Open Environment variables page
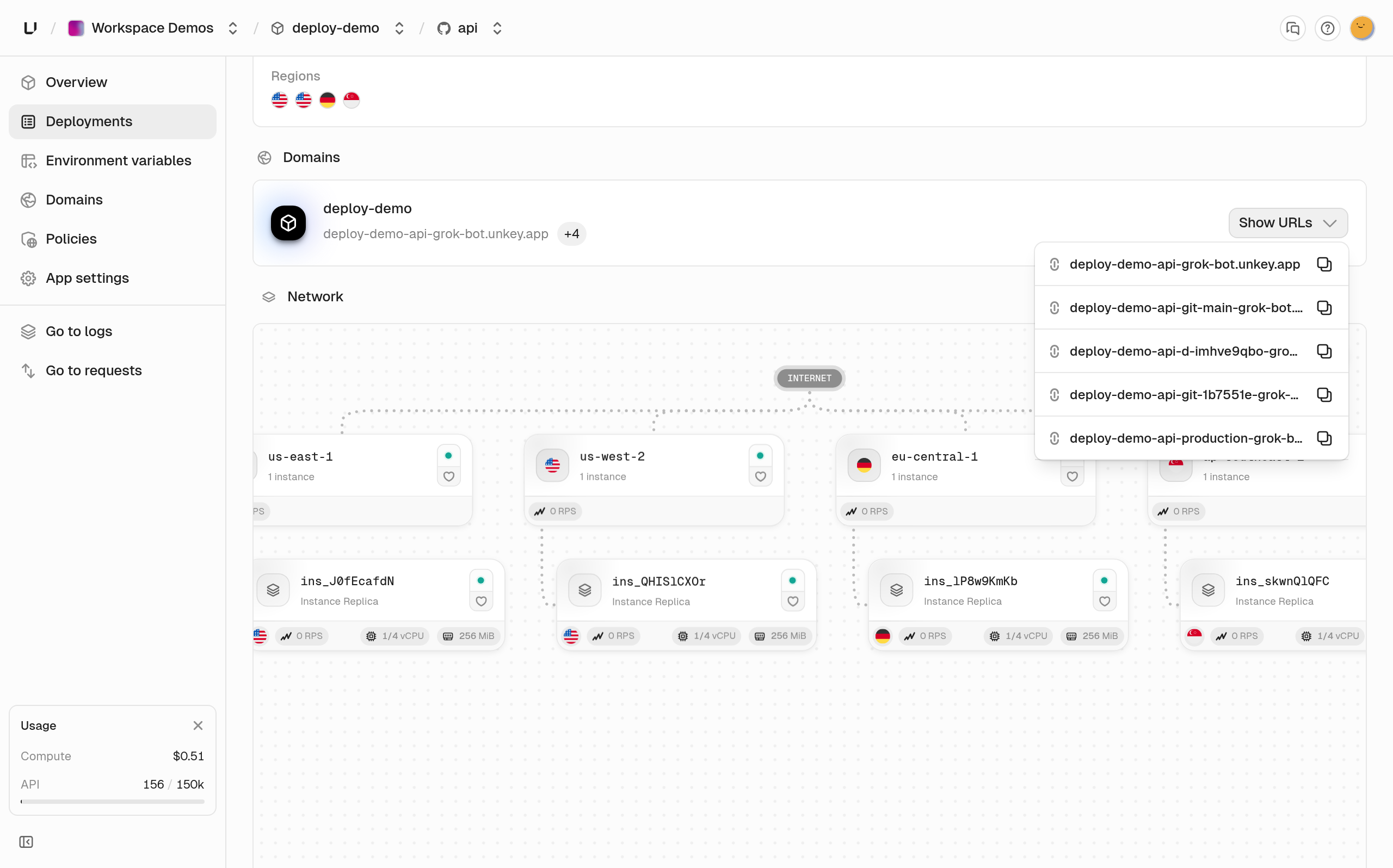Screen dimensions: 1393x868 click(113, 160)
